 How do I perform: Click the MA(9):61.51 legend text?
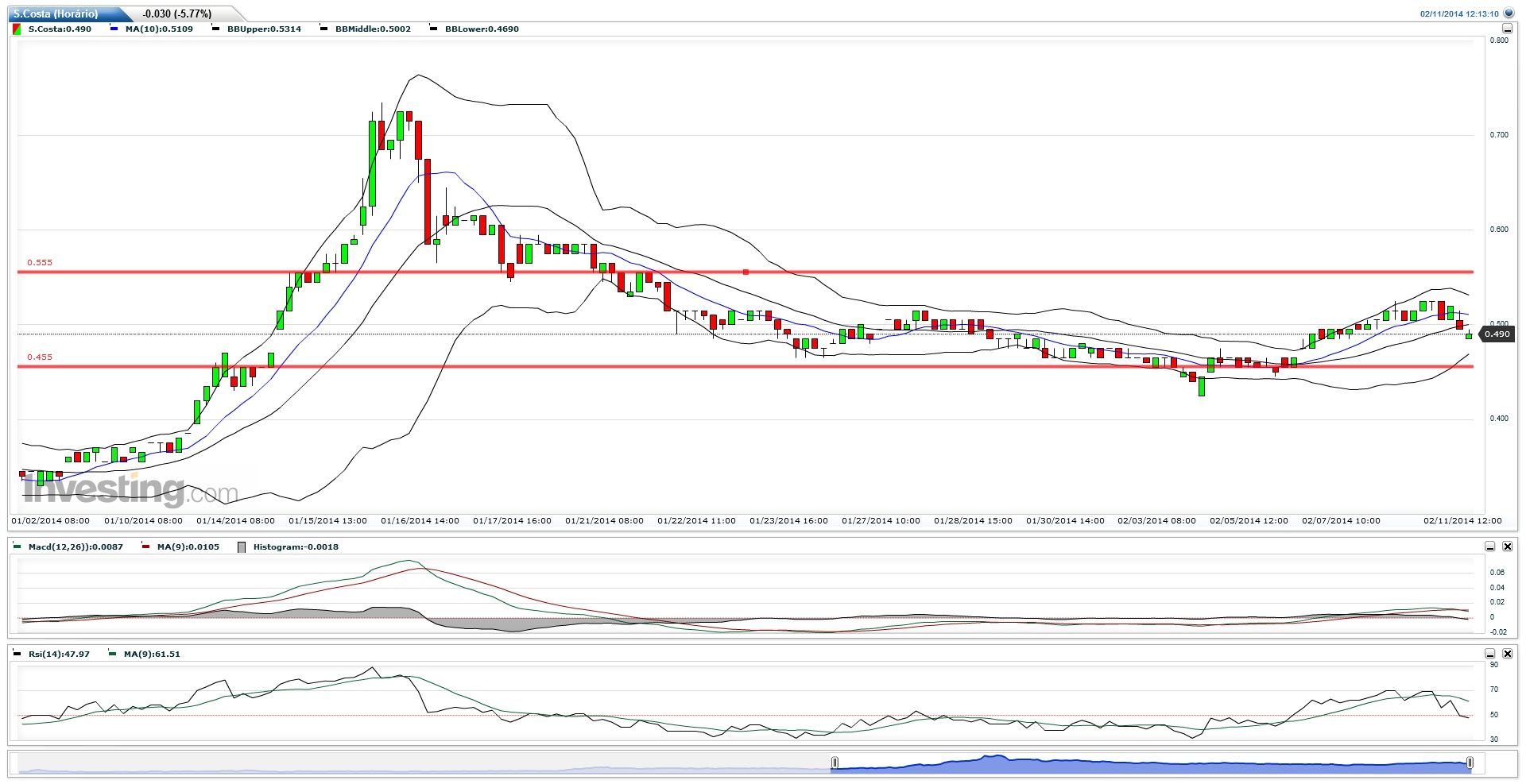[153, 654]
